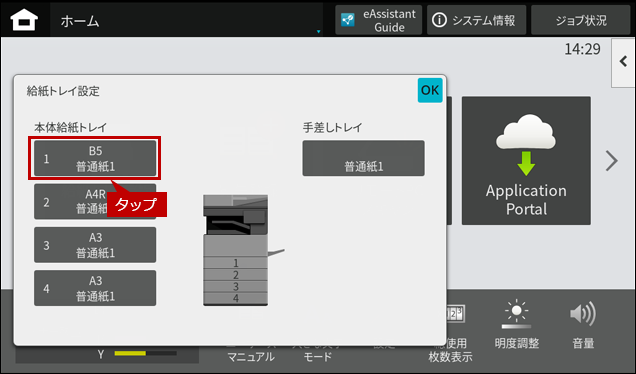This screenshot has height=374, width=636.
Task: Open the マニュアル shortcut
Action: point(251,357)
